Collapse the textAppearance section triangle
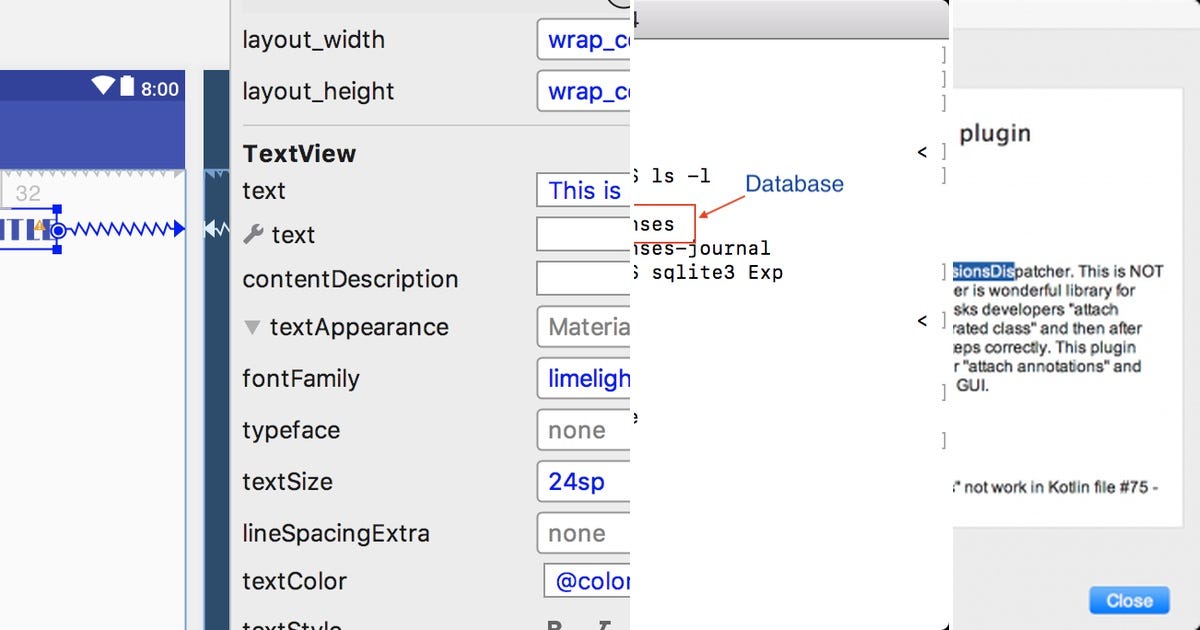This screenshot has width=1200, height=630. click(252, 327)
